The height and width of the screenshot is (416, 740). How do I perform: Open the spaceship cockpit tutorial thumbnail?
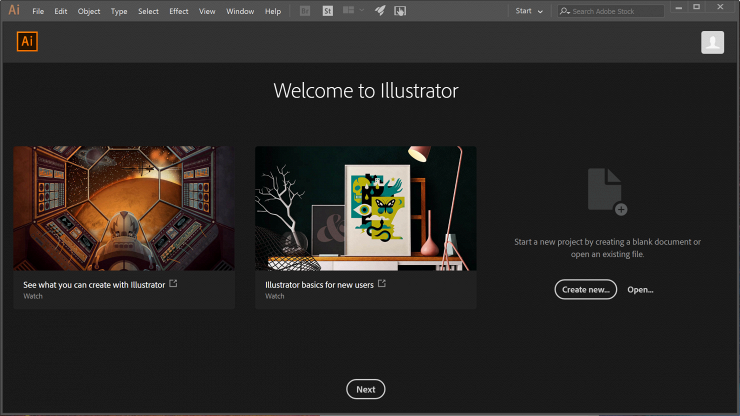coord(124,208)
